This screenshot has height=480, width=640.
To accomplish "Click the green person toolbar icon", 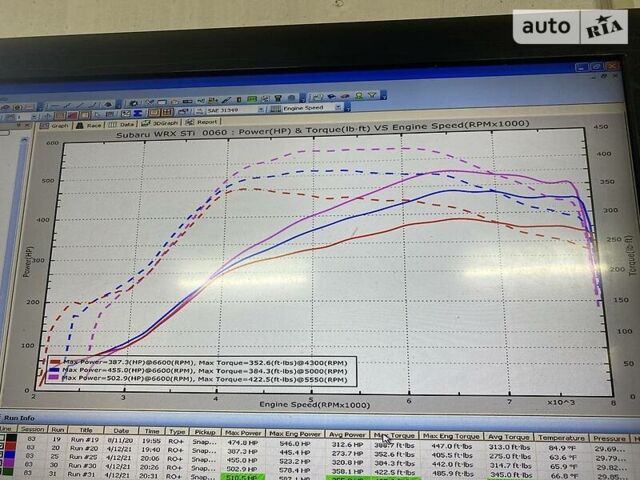I will coord(358,96).
